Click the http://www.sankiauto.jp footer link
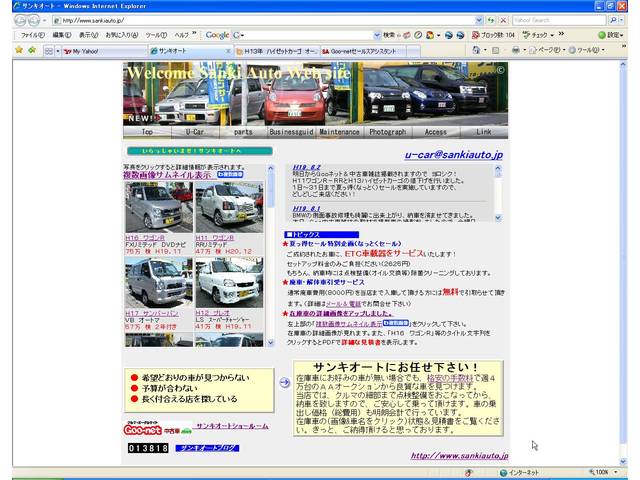Viewport: 640px width, 480px height. [x=459, y=456]
